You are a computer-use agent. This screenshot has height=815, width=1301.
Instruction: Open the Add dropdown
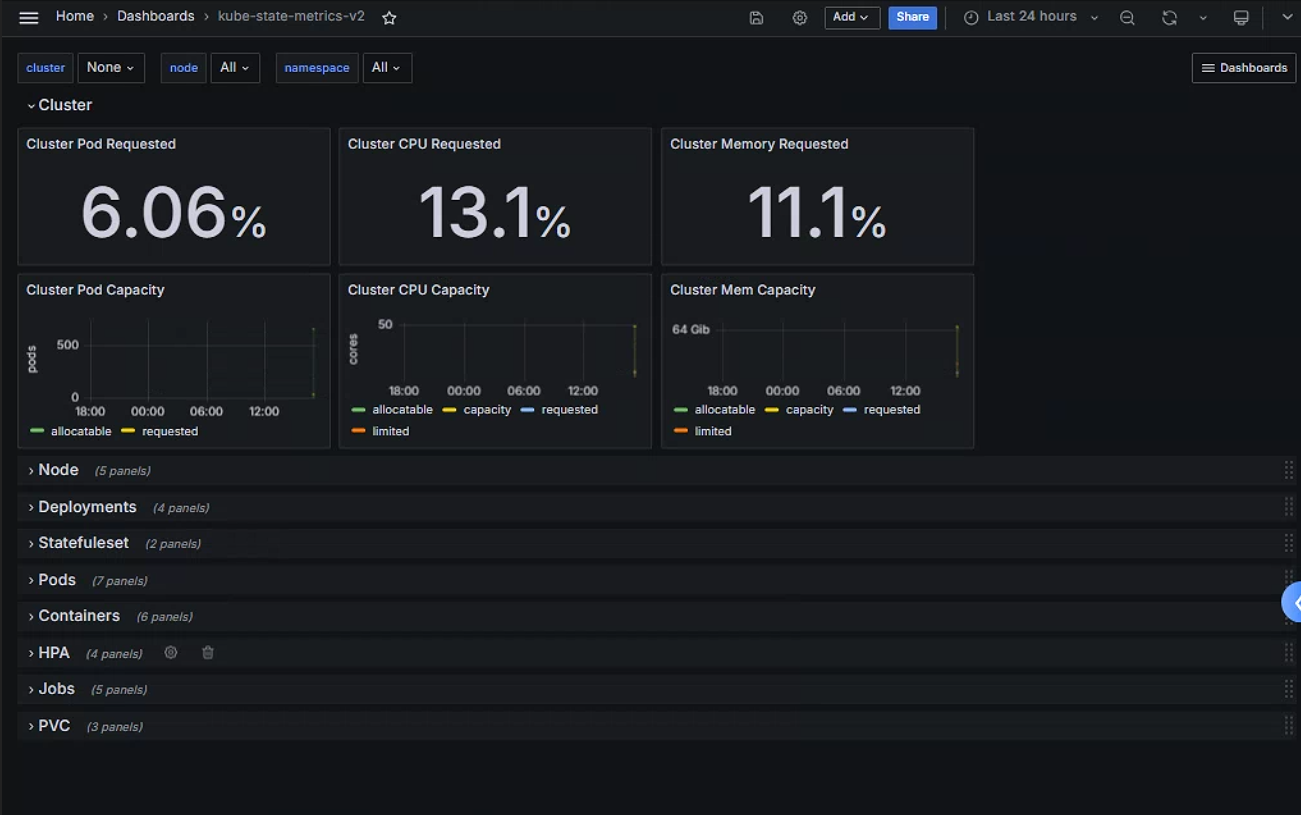click(x=852, y=17)
